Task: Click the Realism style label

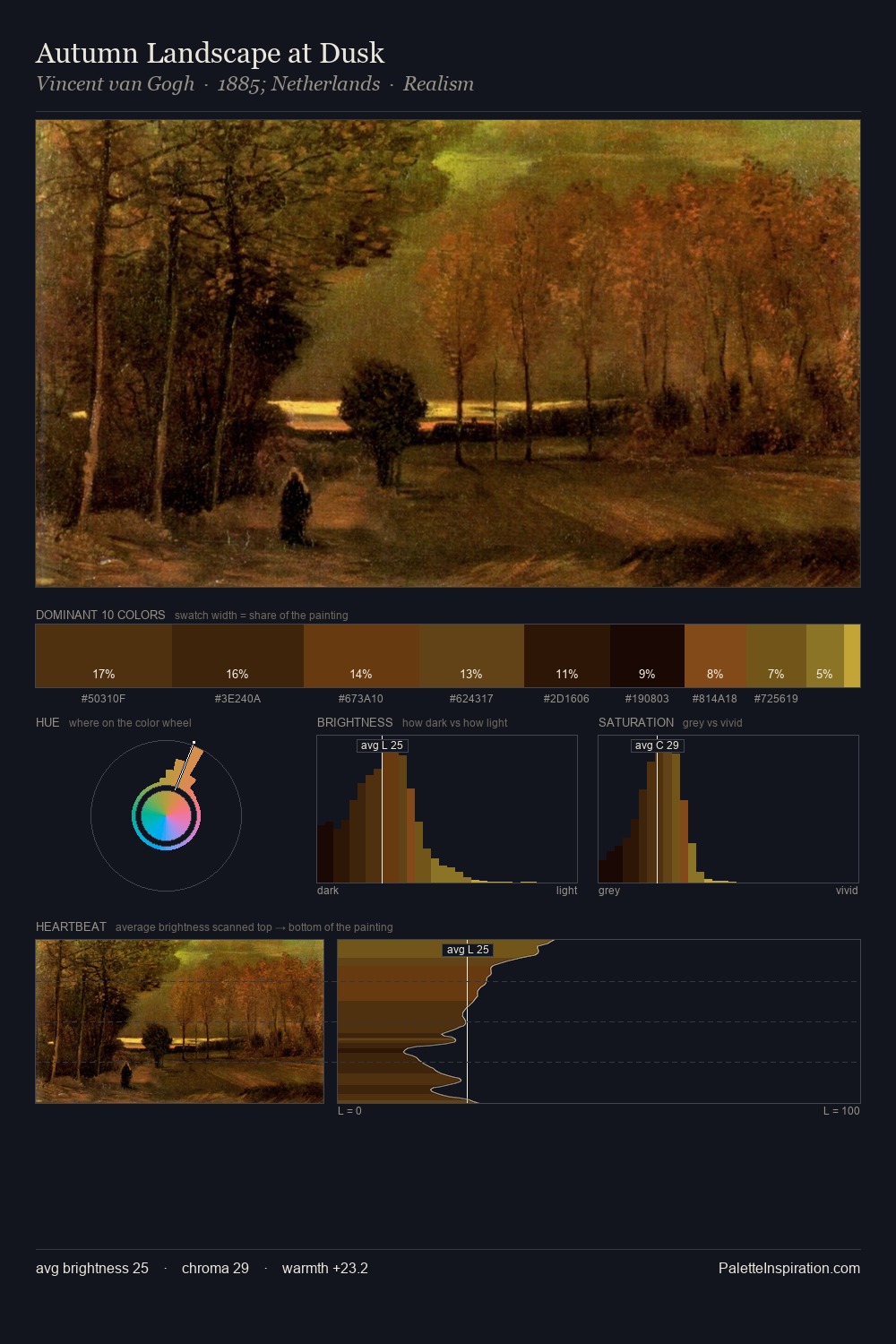Action: coord(438,83)
